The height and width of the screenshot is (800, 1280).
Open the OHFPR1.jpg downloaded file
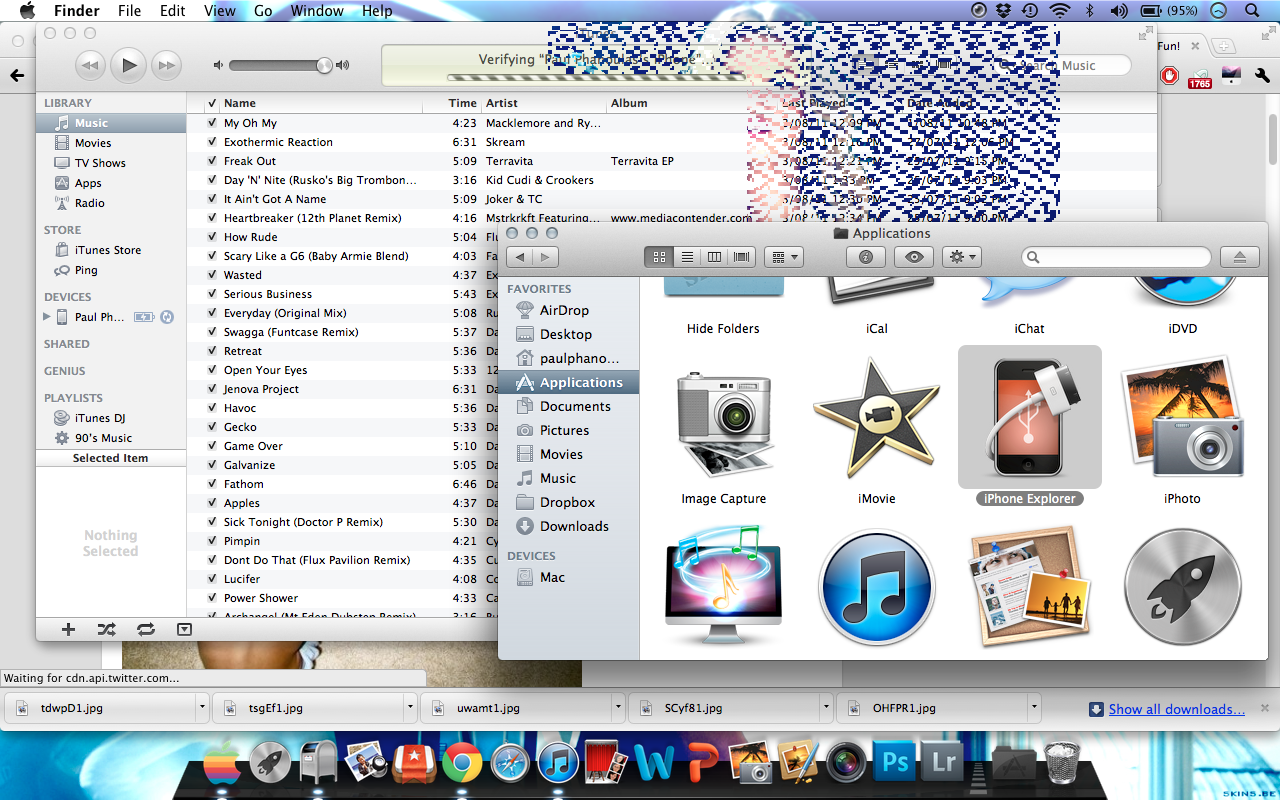coord(934,707)
